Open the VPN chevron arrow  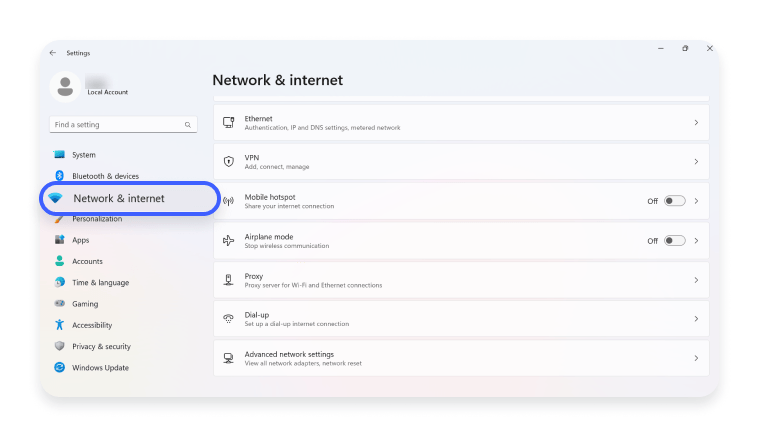696,161
